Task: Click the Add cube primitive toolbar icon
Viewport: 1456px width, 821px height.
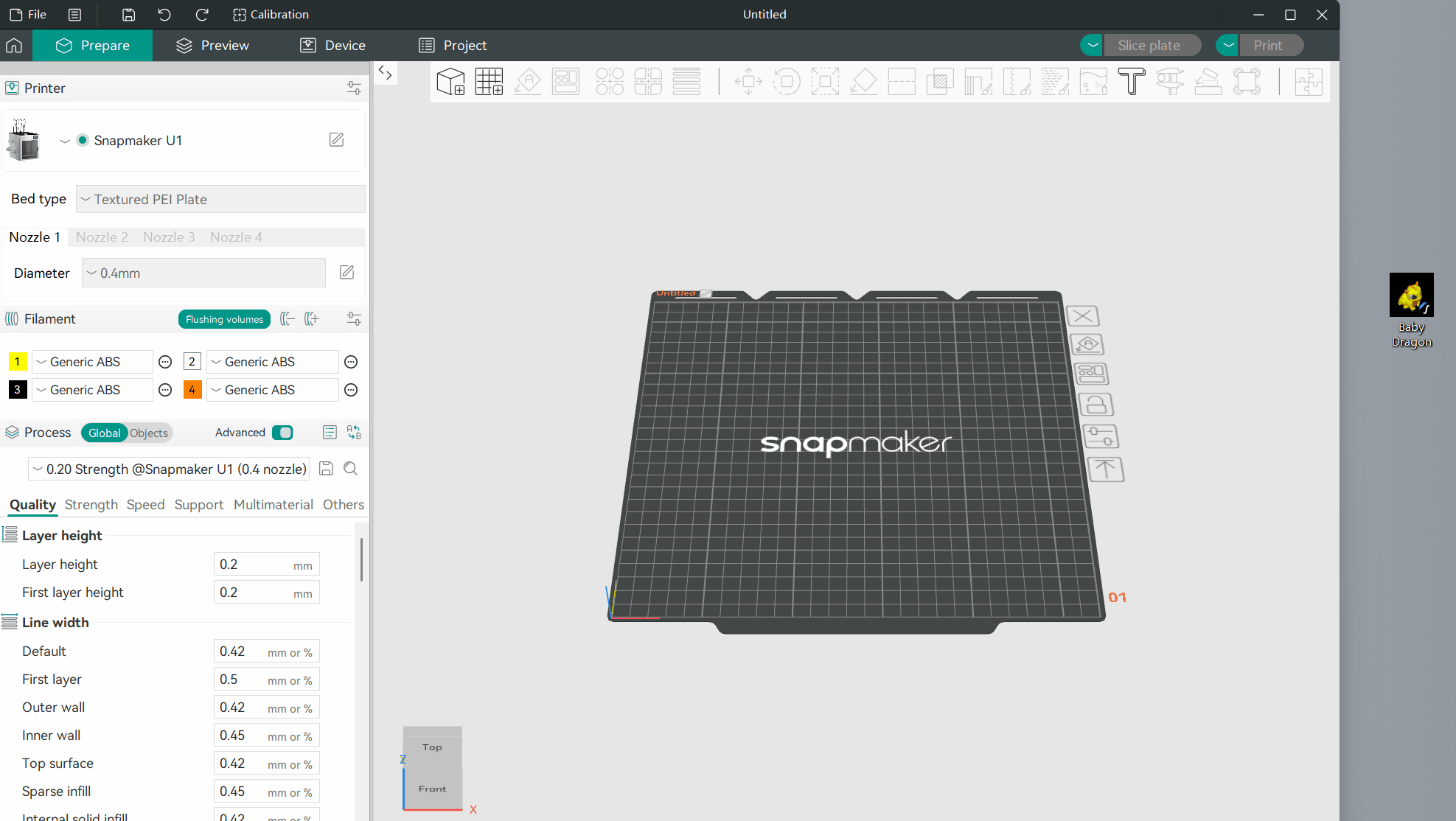Action: [x=450, y=82]
